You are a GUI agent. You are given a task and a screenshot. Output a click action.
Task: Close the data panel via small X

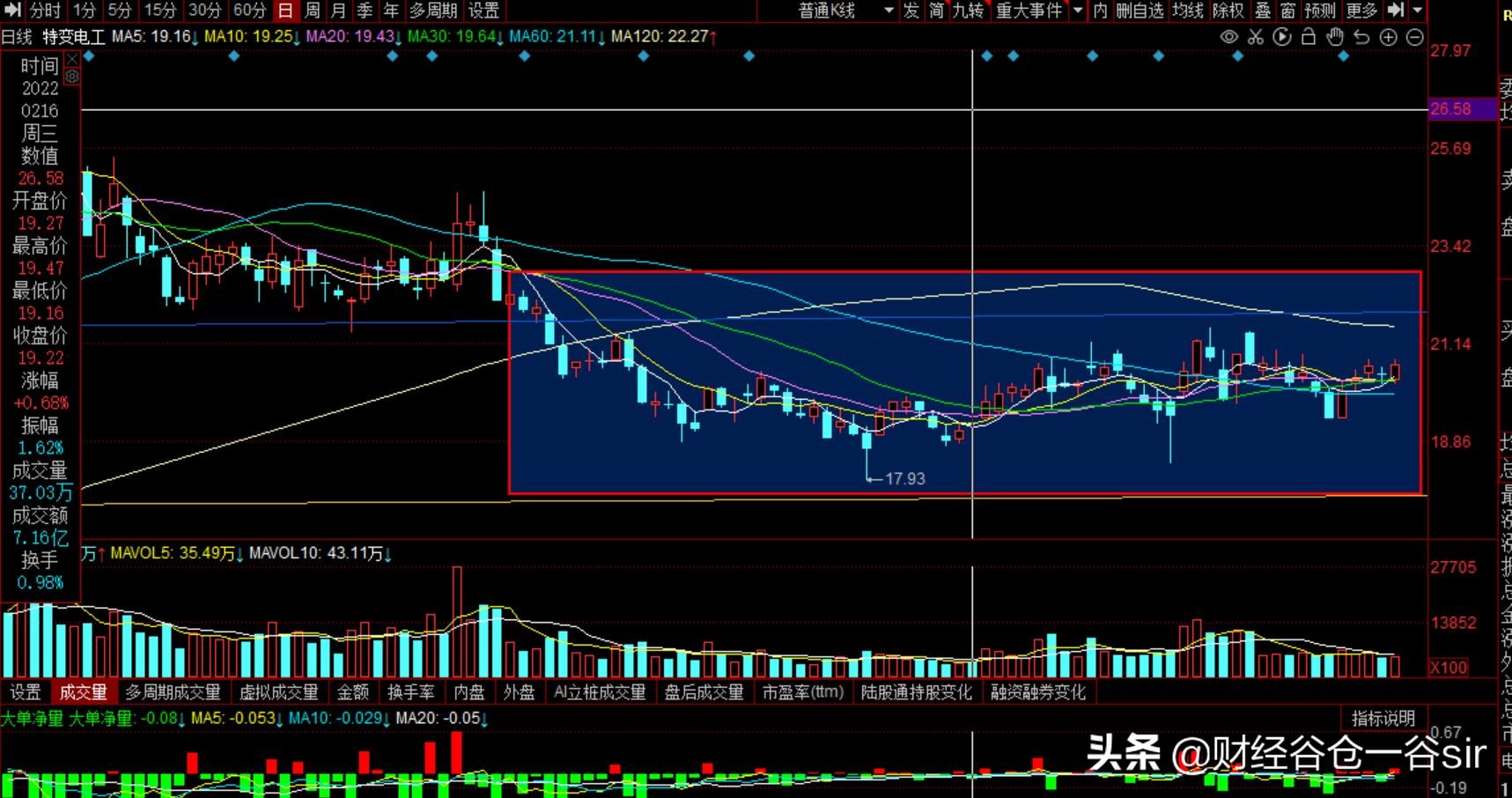pyautogui.click(x=72, y=59)
